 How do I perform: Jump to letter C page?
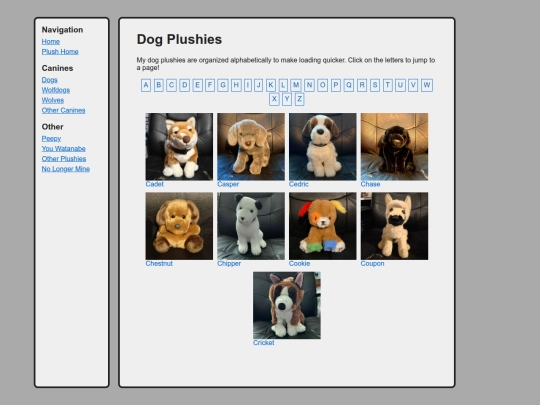(x=172, y=85)
